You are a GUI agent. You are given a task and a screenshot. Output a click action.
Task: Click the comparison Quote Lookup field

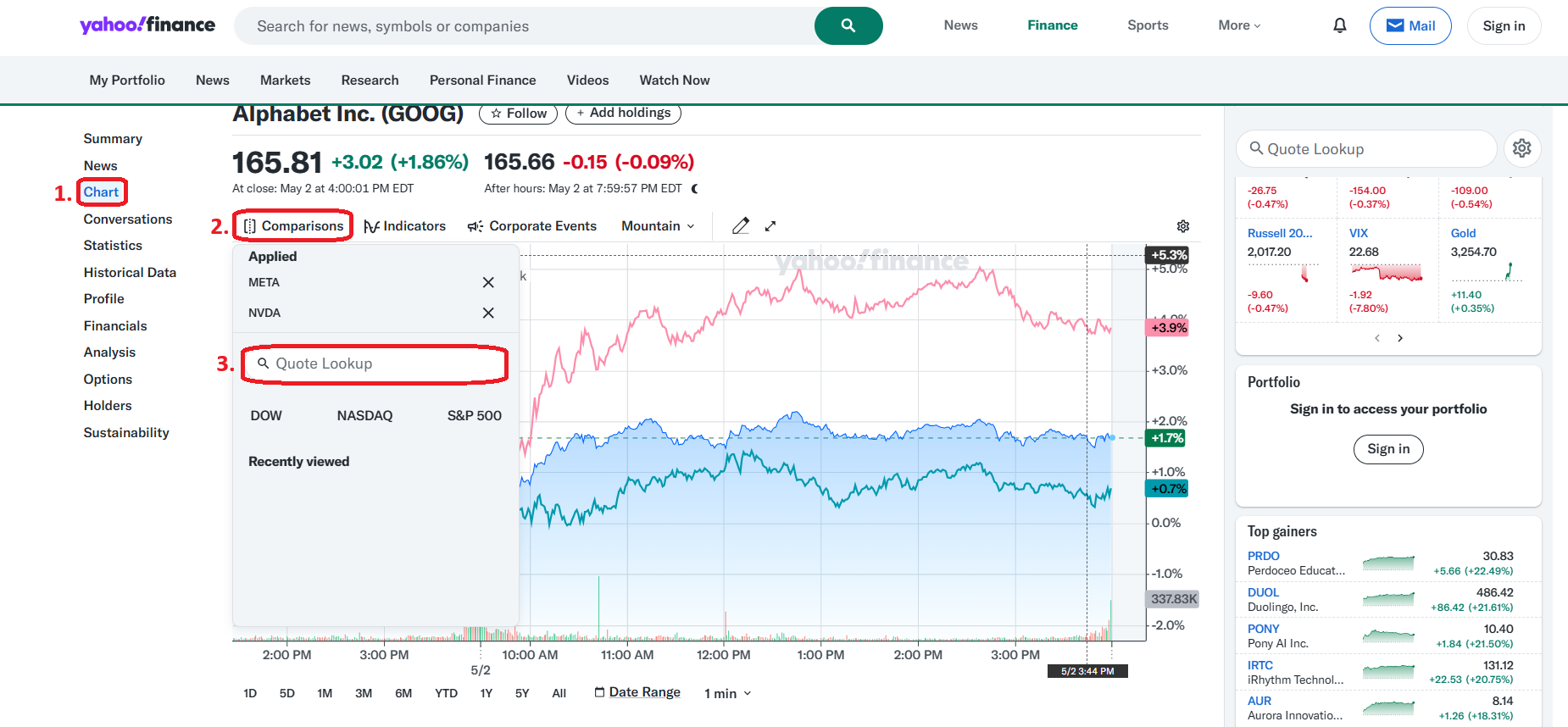tap(375, 363)
